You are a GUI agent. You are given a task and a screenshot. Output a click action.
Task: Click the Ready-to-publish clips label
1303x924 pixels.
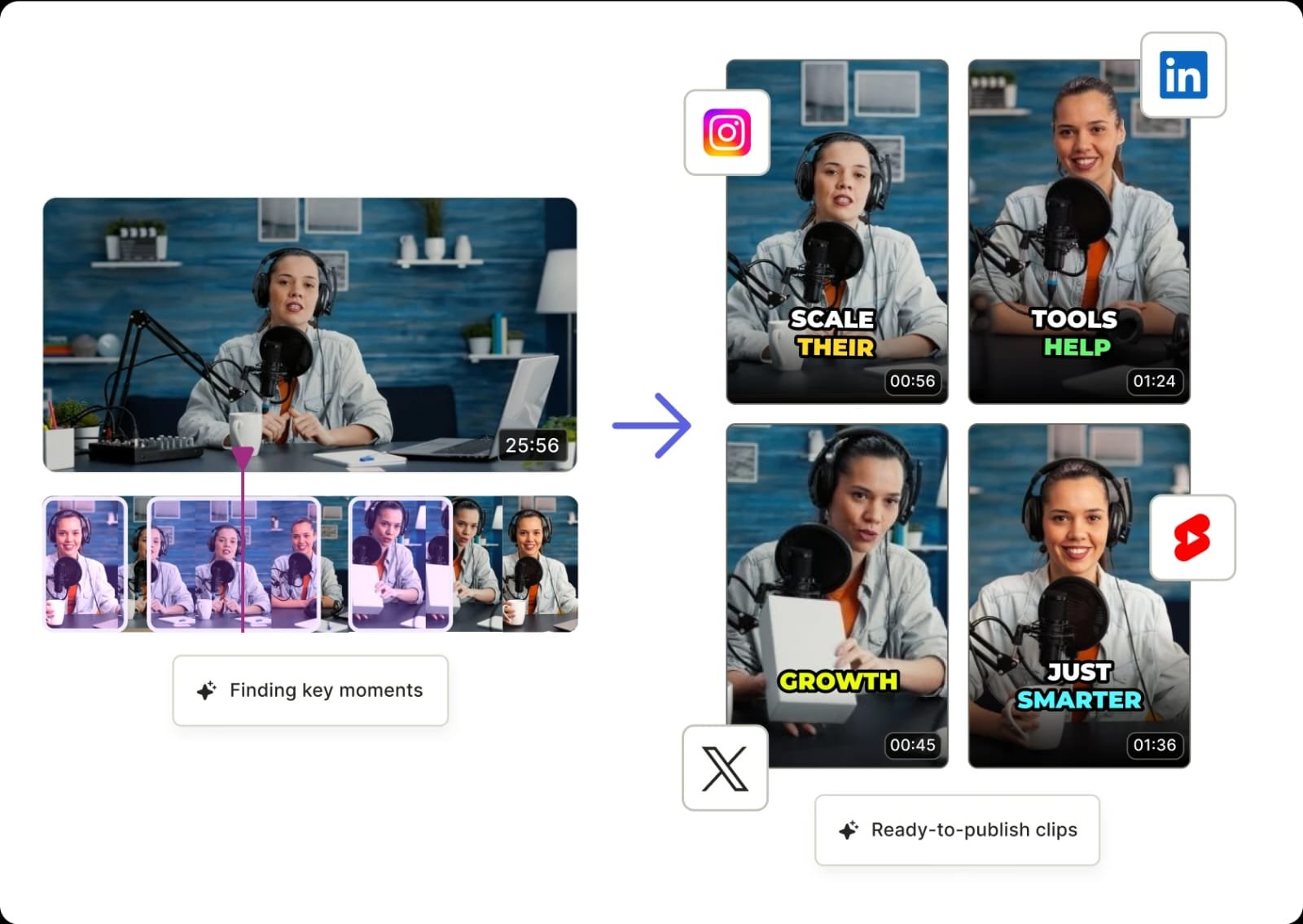[x=974, y=830]
